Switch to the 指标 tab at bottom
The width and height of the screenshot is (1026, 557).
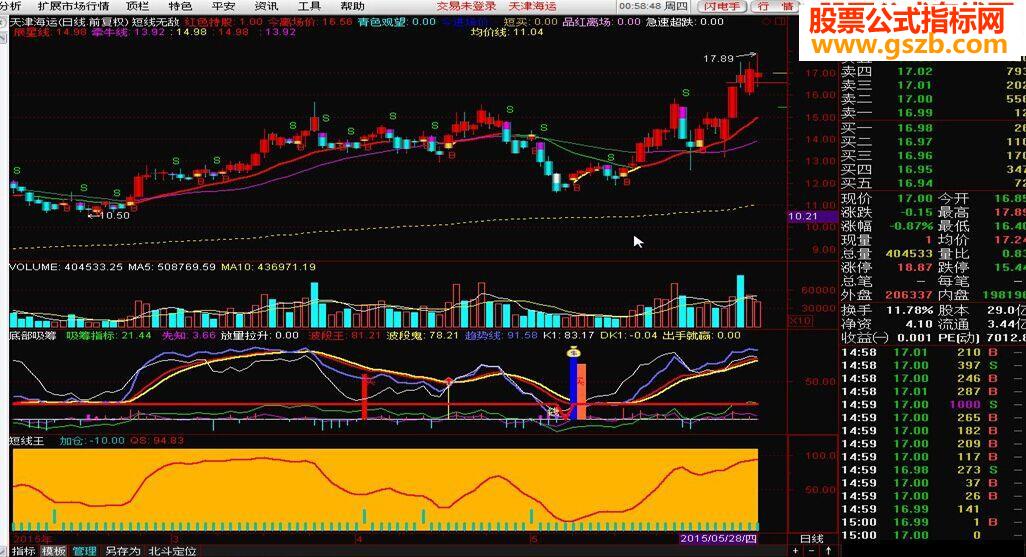click(24, 551)
